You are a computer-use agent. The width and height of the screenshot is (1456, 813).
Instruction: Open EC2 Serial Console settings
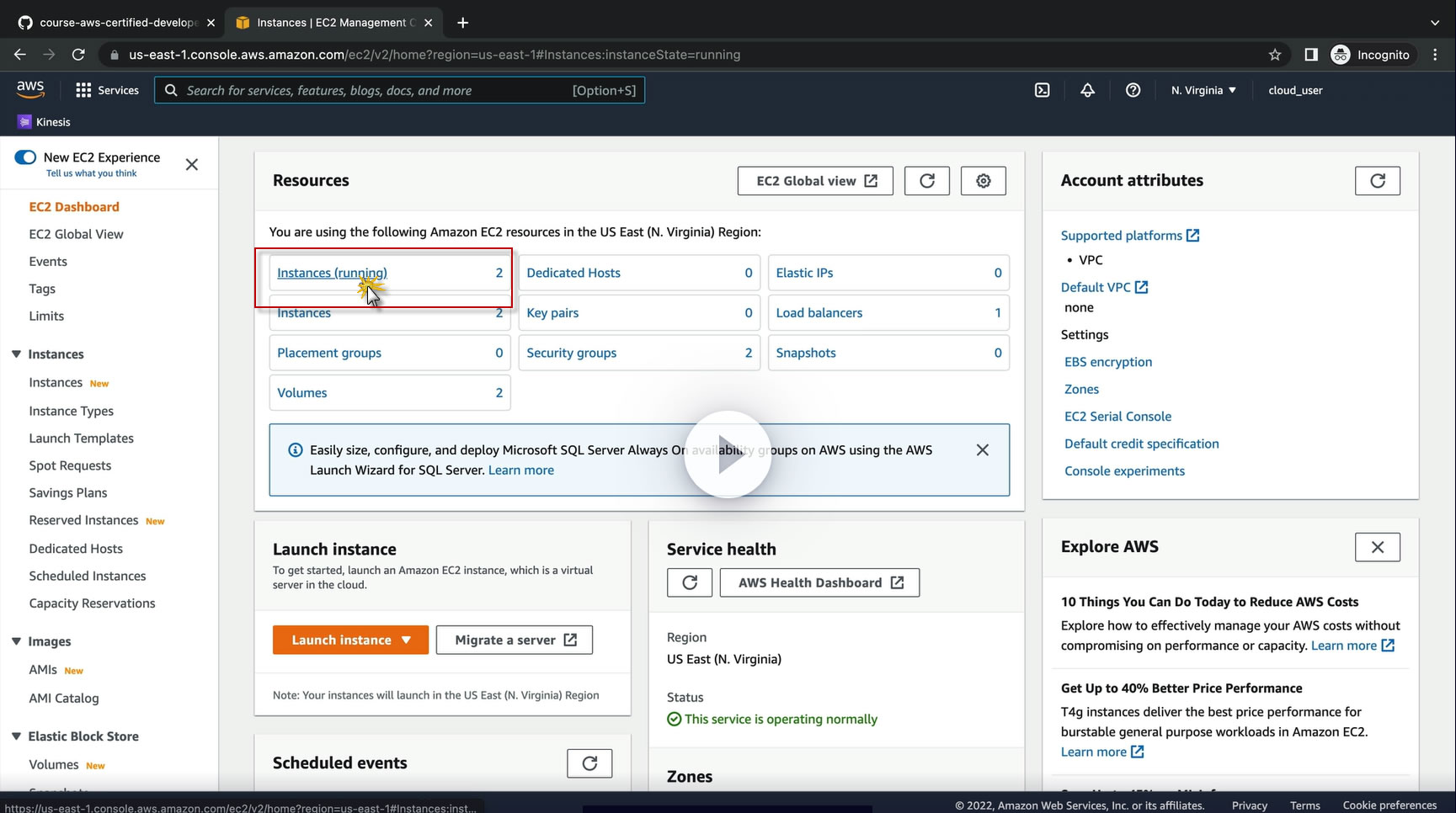(1117, 417)
